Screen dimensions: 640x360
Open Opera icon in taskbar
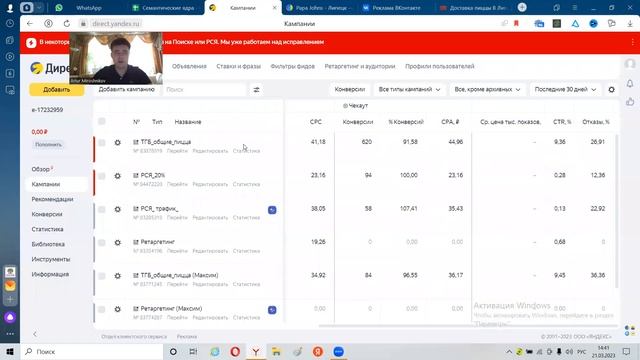(x=235, y=351)
